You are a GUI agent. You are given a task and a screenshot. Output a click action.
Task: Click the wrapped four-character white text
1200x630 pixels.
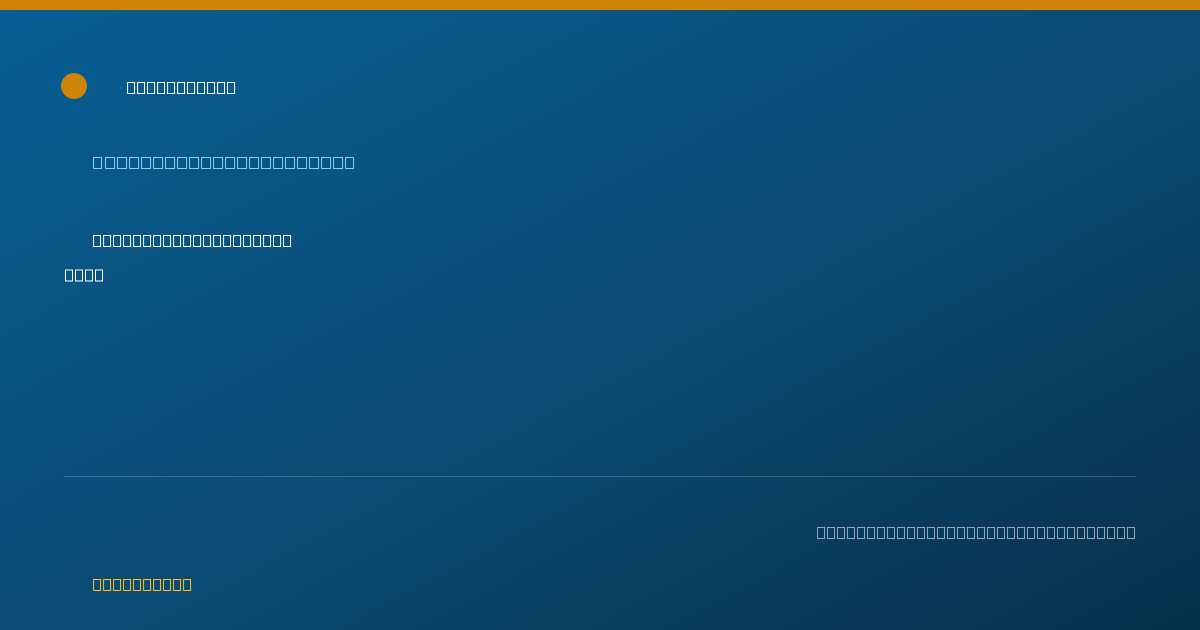coord(84,275)
